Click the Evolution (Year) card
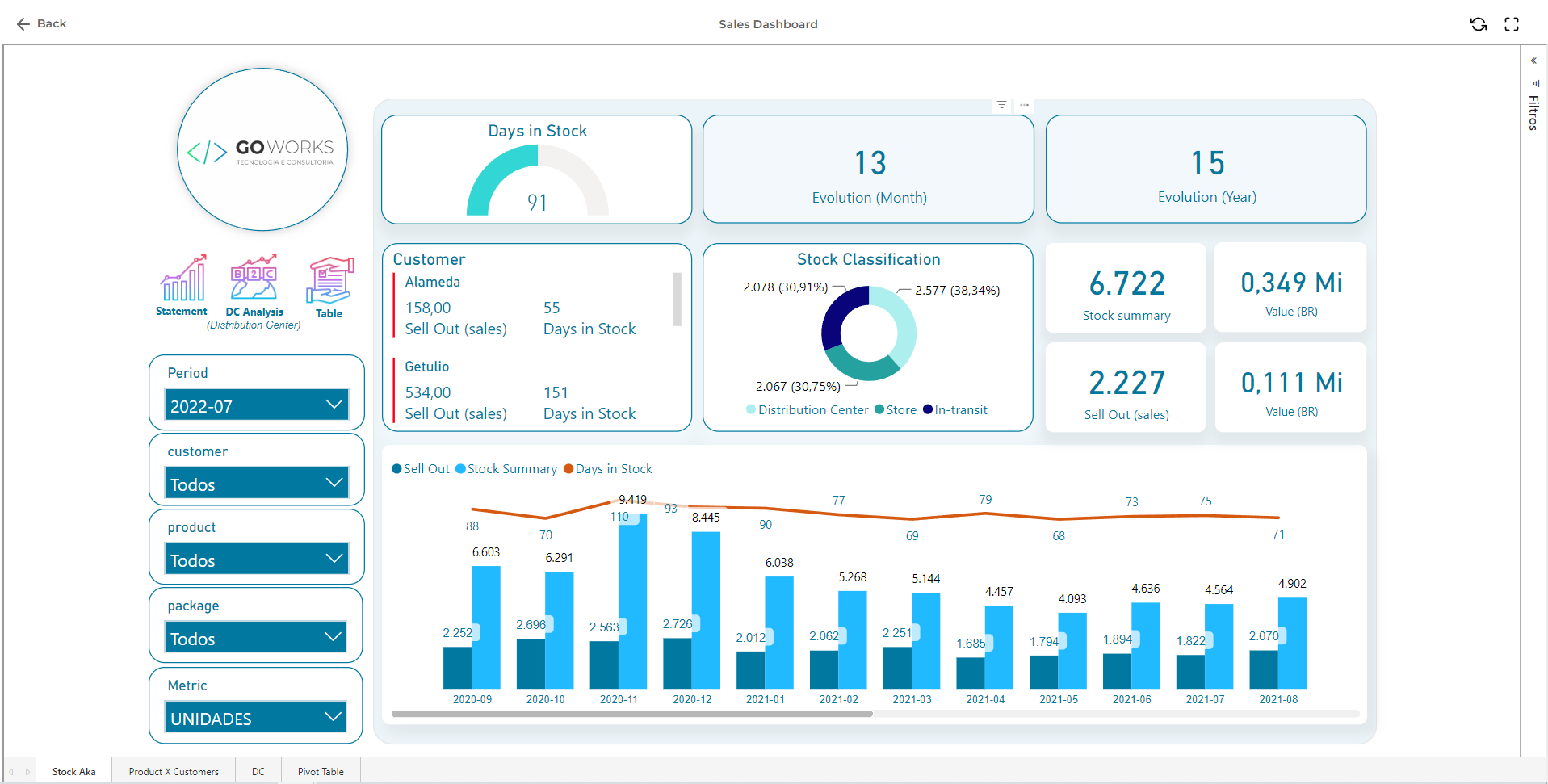 (x=1206, y=169)
